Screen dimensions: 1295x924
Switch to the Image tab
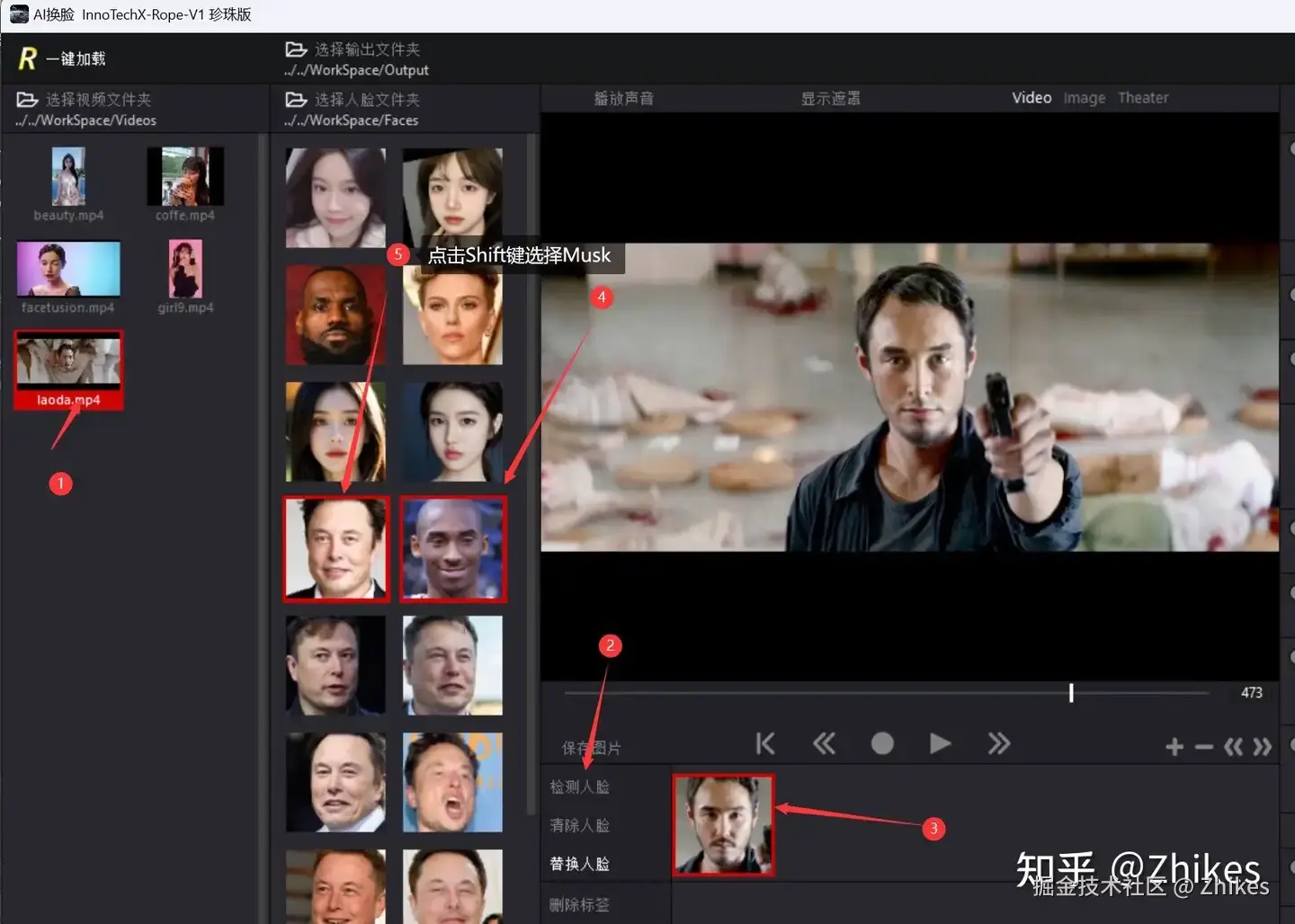[x=1084, y=98]
